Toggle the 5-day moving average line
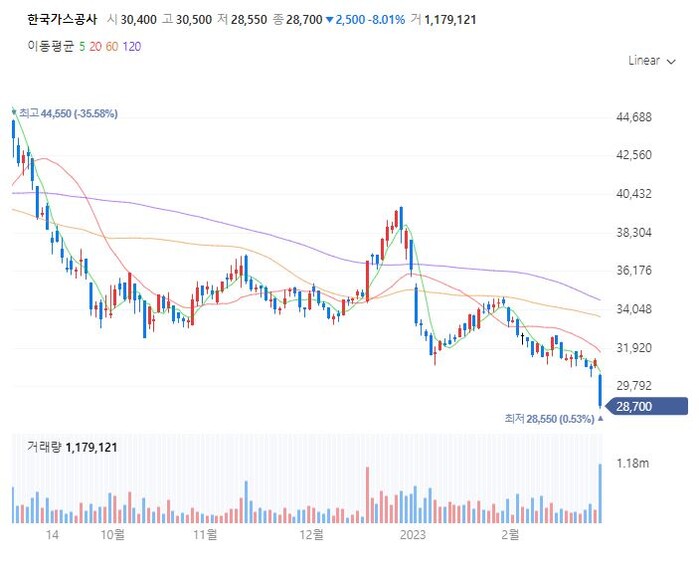The image size is (699, 566). tap(81, 46)
